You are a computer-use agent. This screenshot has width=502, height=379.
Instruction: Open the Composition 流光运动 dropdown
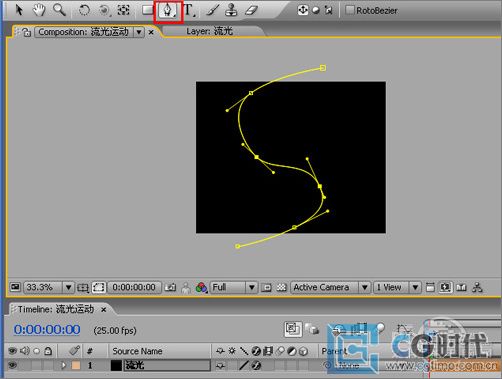coord(139,32)
